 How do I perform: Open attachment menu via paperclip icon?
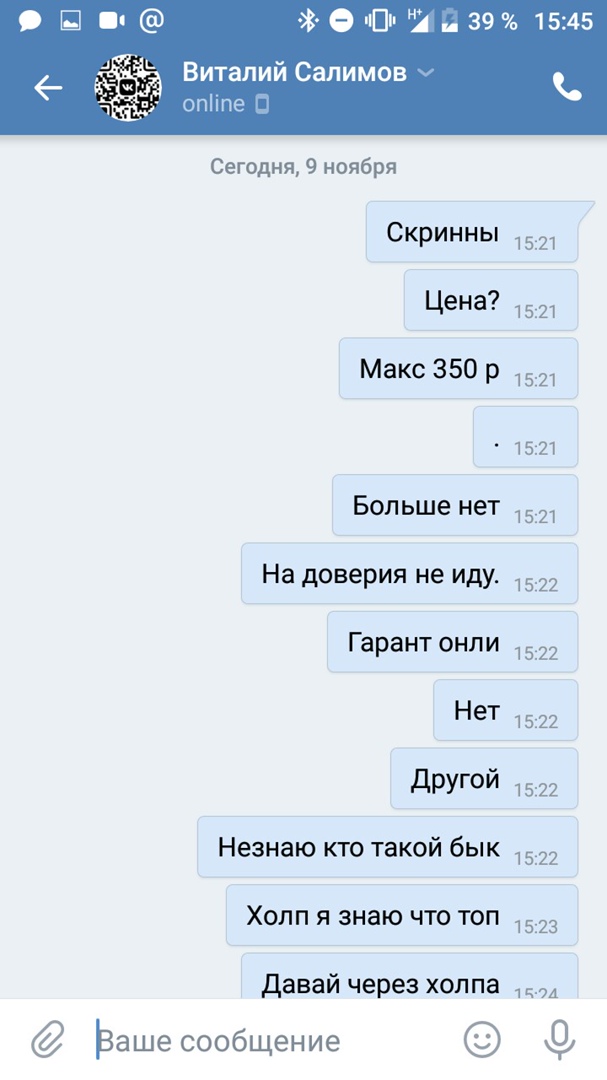tap(48, 1039)
